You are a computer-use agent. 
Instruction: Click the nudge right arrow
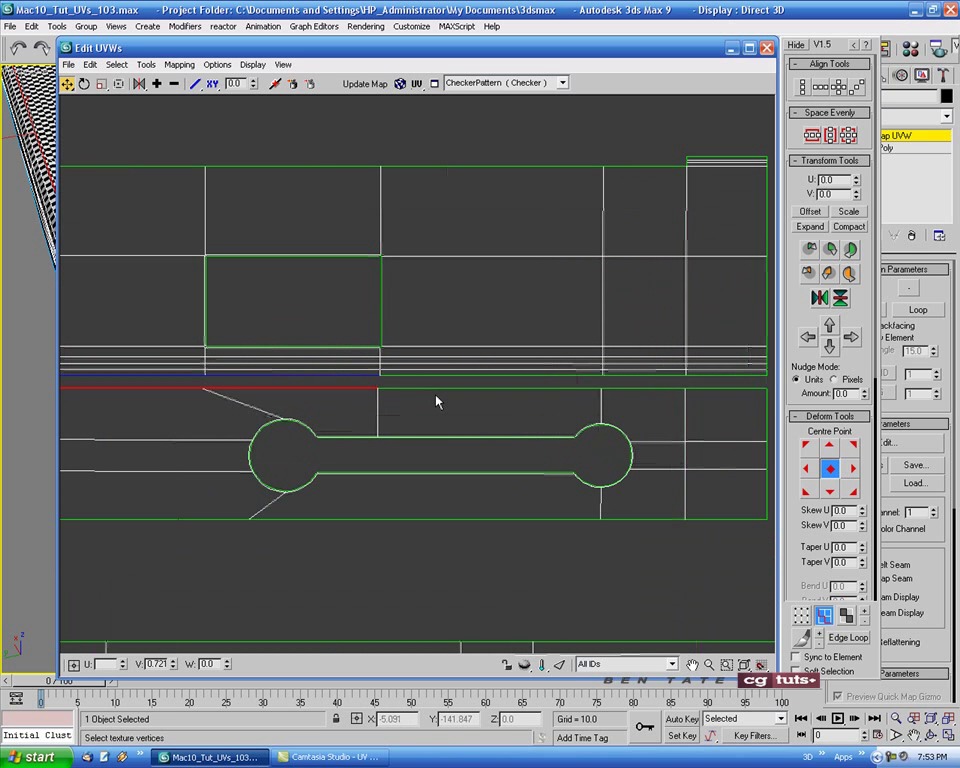click(851, 337)
